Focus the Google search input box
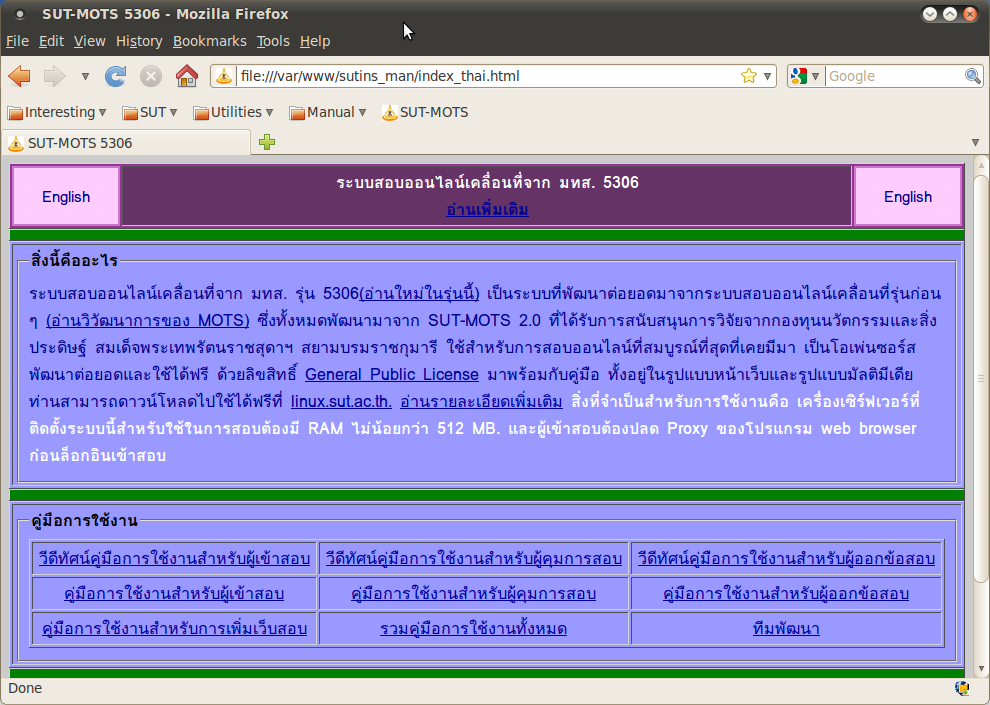This screenshot has height=705, width=990. (x=895, y=76)
